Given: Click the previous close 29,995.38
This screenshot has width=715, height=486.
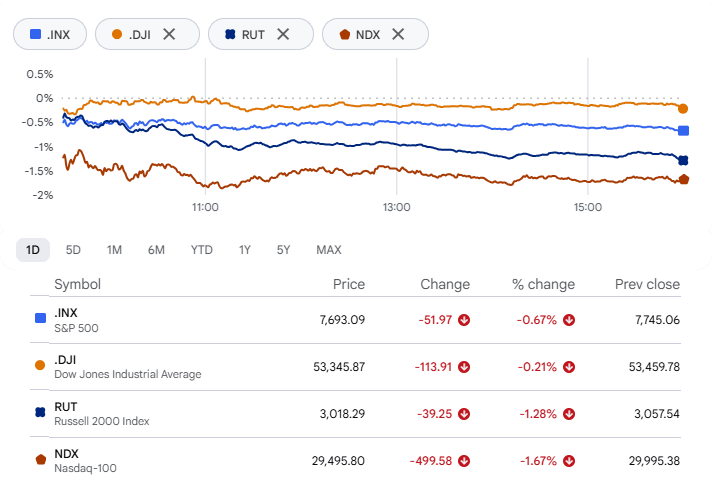Looking at the screenshot, I should pyautogui.click(x=654, y=461).
